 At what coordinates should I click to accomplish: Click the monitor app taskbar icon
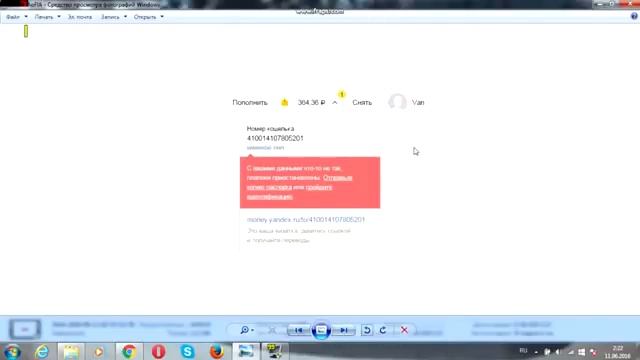(274, 351)
